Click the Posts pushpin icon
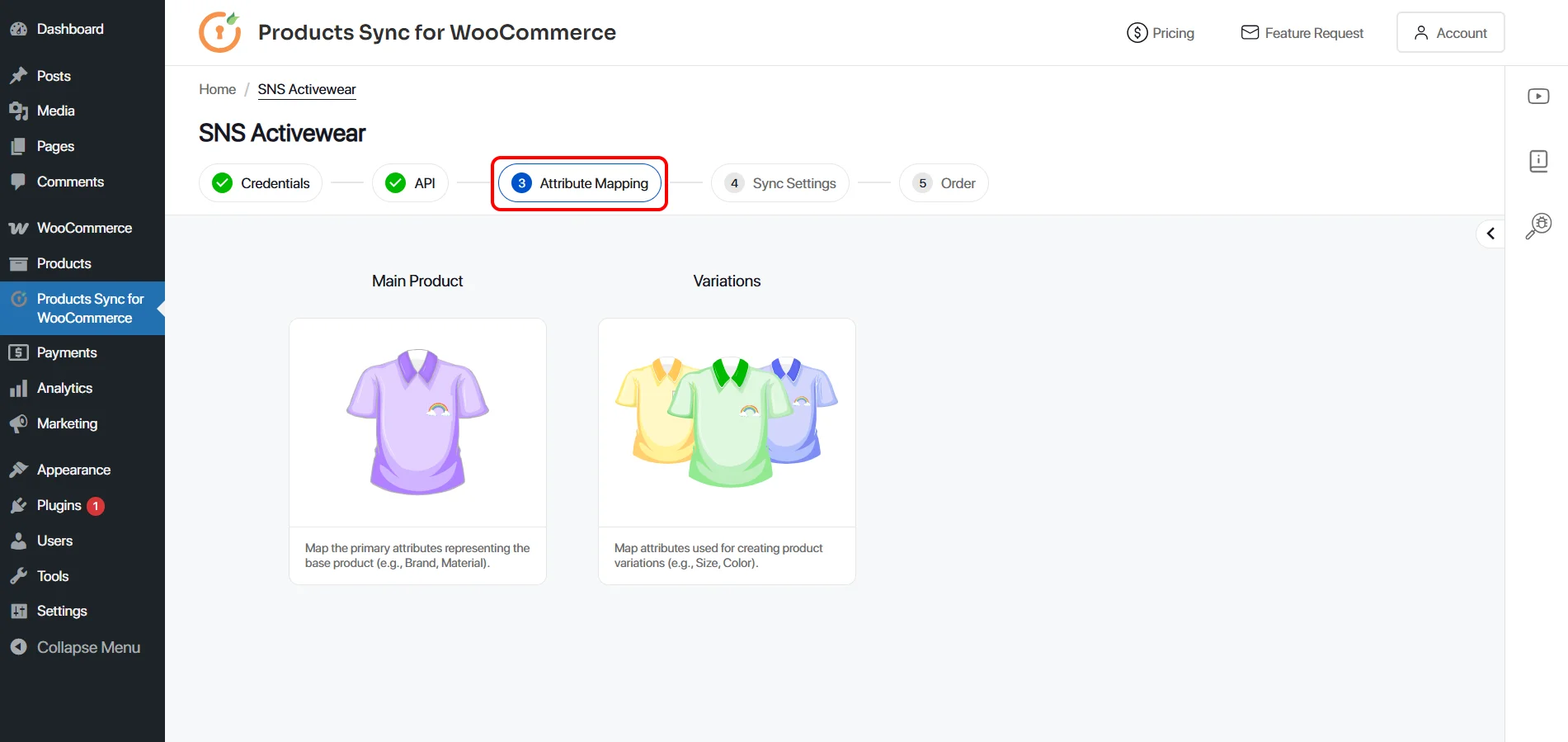 coord(18,76)
